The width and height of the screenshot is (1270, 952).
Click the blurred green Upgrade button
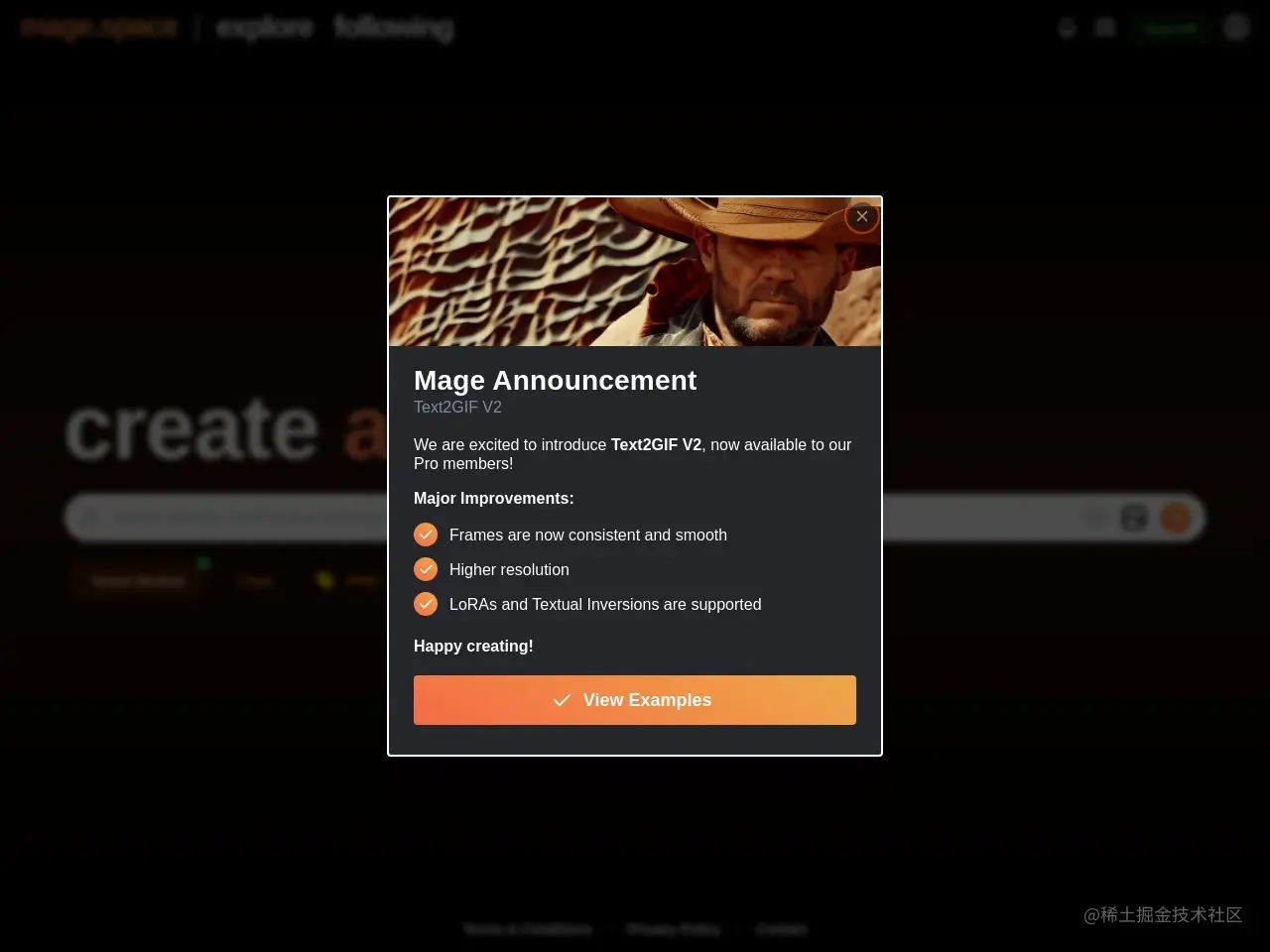pyautogui.click(x=1171, y=28)
